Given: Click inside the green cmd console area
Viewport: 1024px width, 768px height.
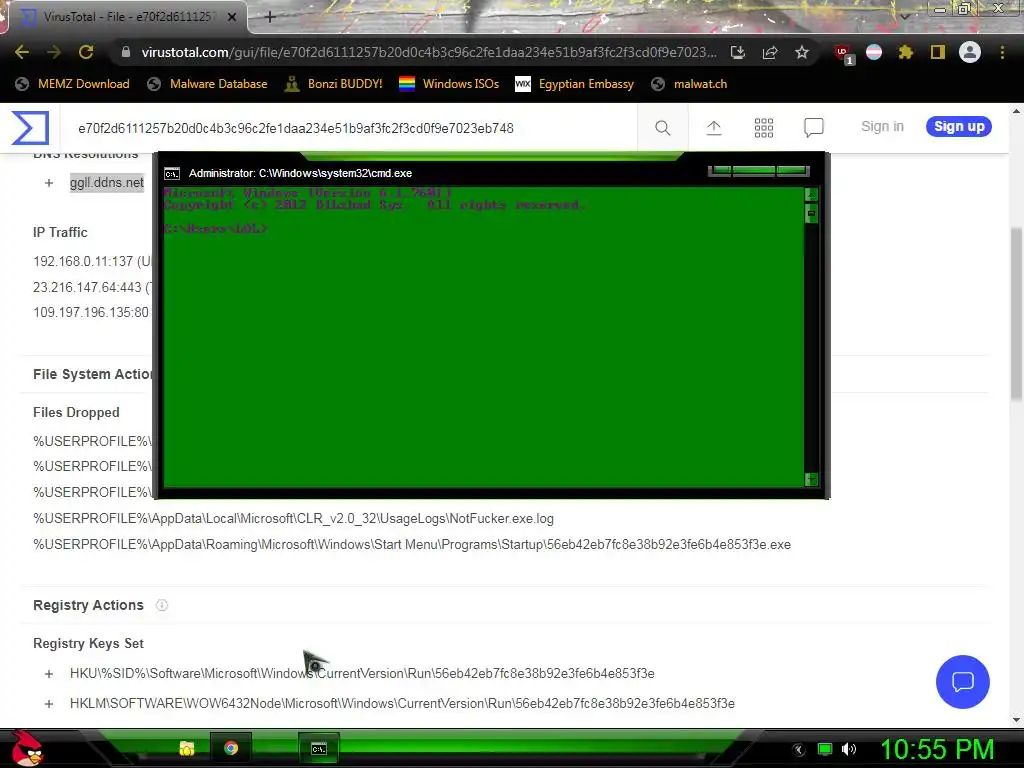Looking at the screenshot, I should pos(483,336).
